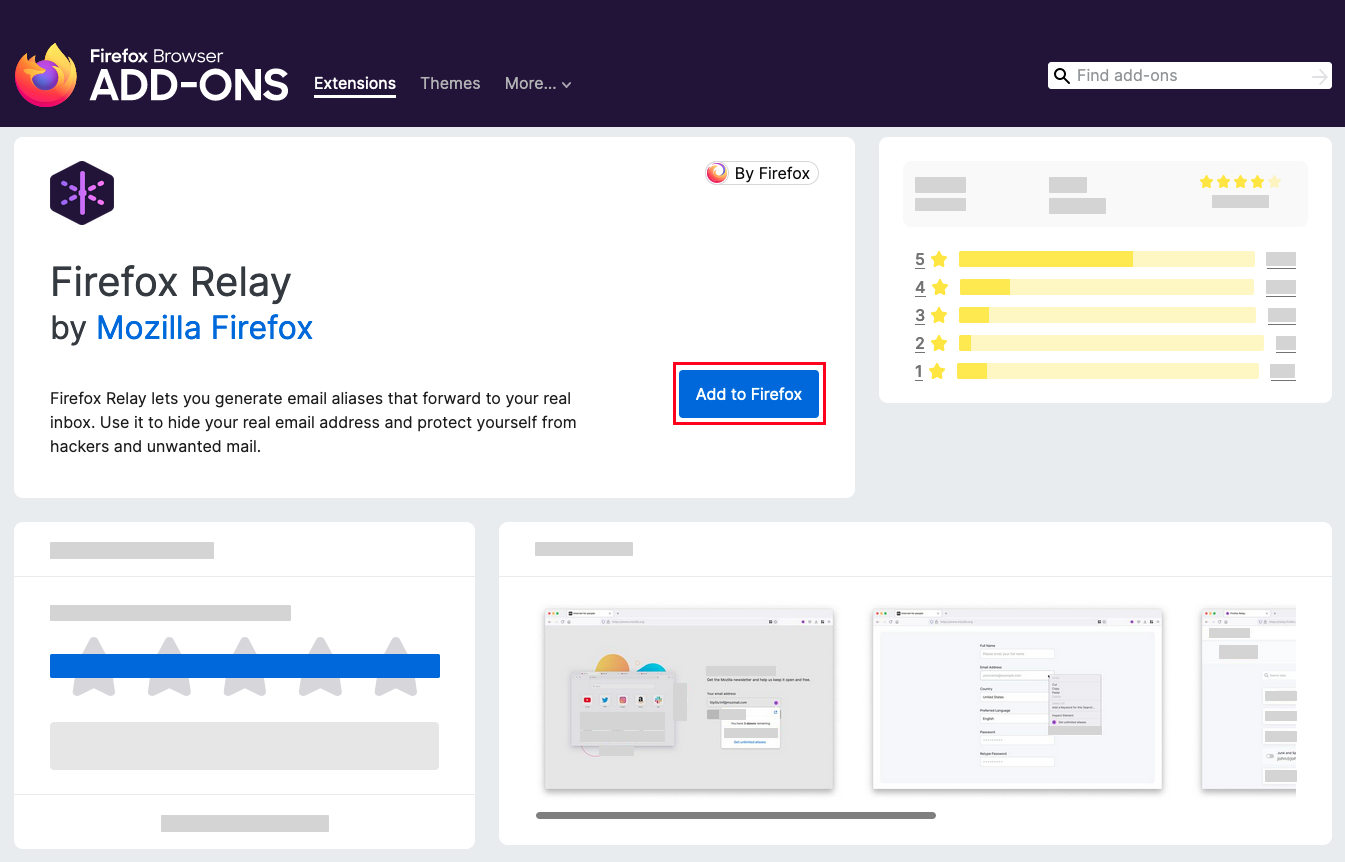Click the search submit arrow icon

(1320, 76)
